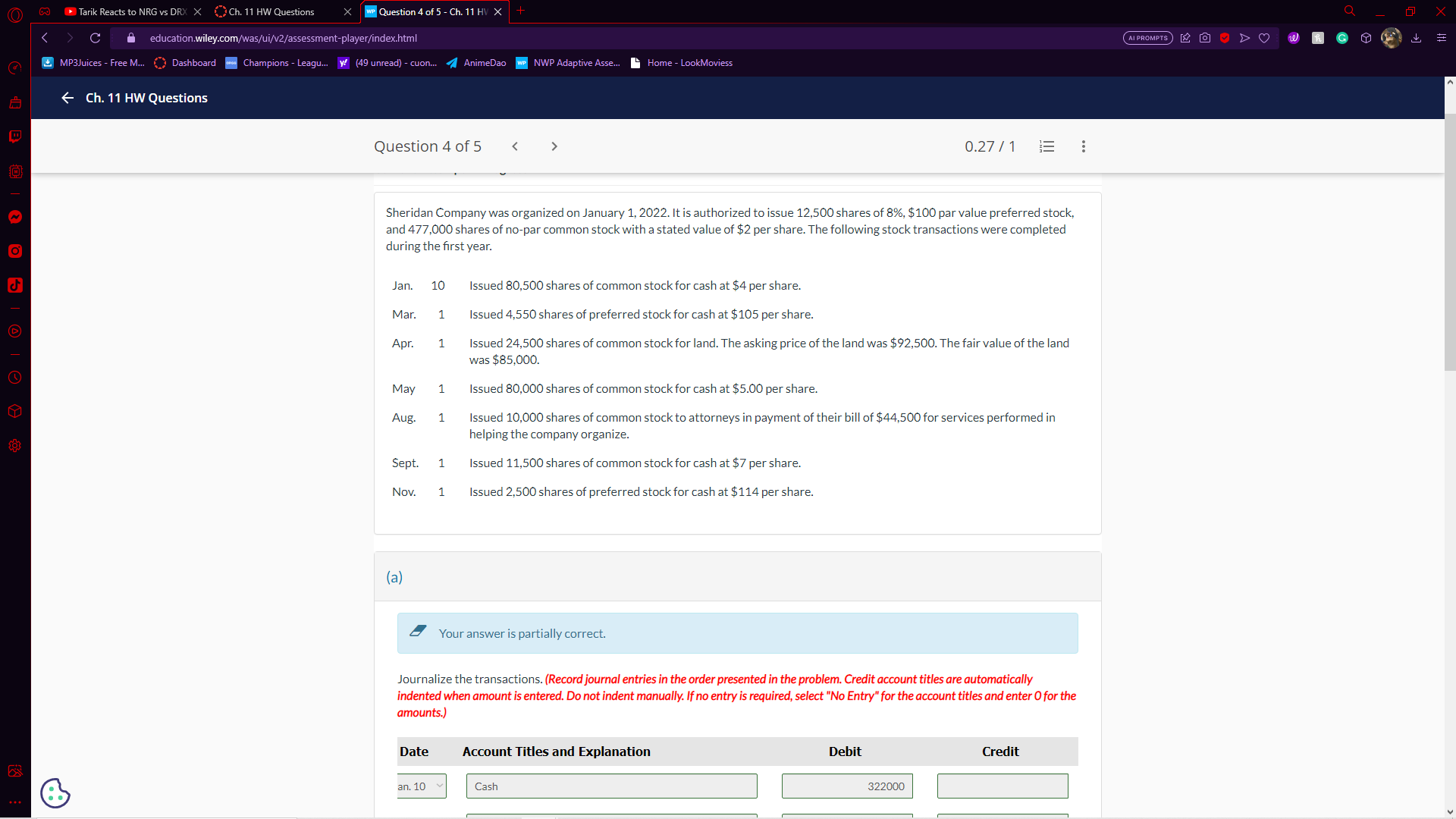Image resolution: width=1456 pixels, height=819 pixels.
Task: Click the Cash account title field
Action: click(x=611, y=786)
